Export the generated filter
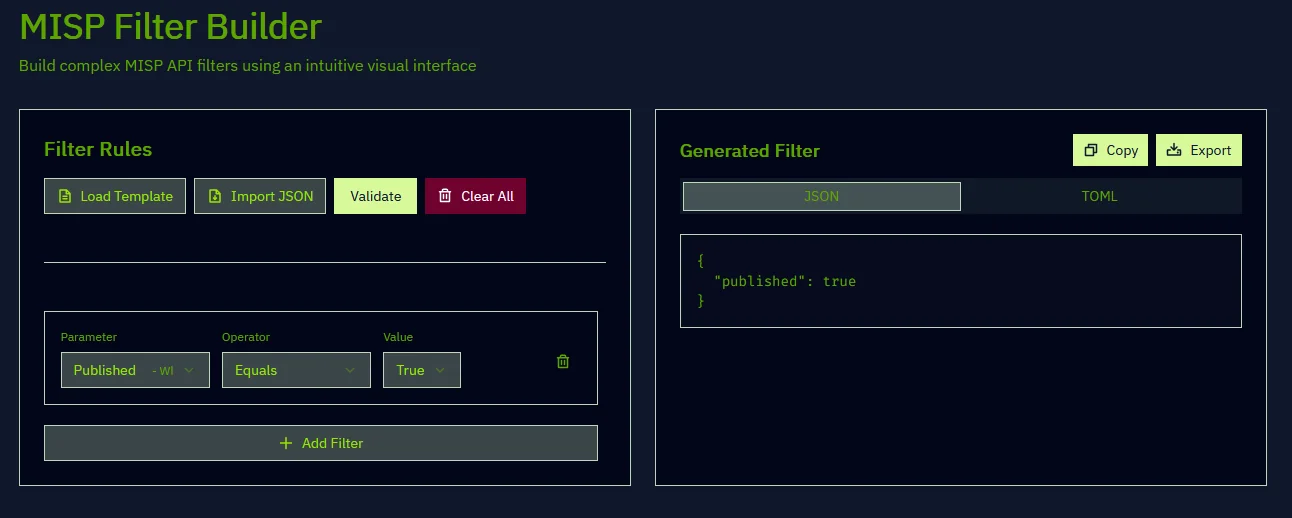 pos(1199,150)
